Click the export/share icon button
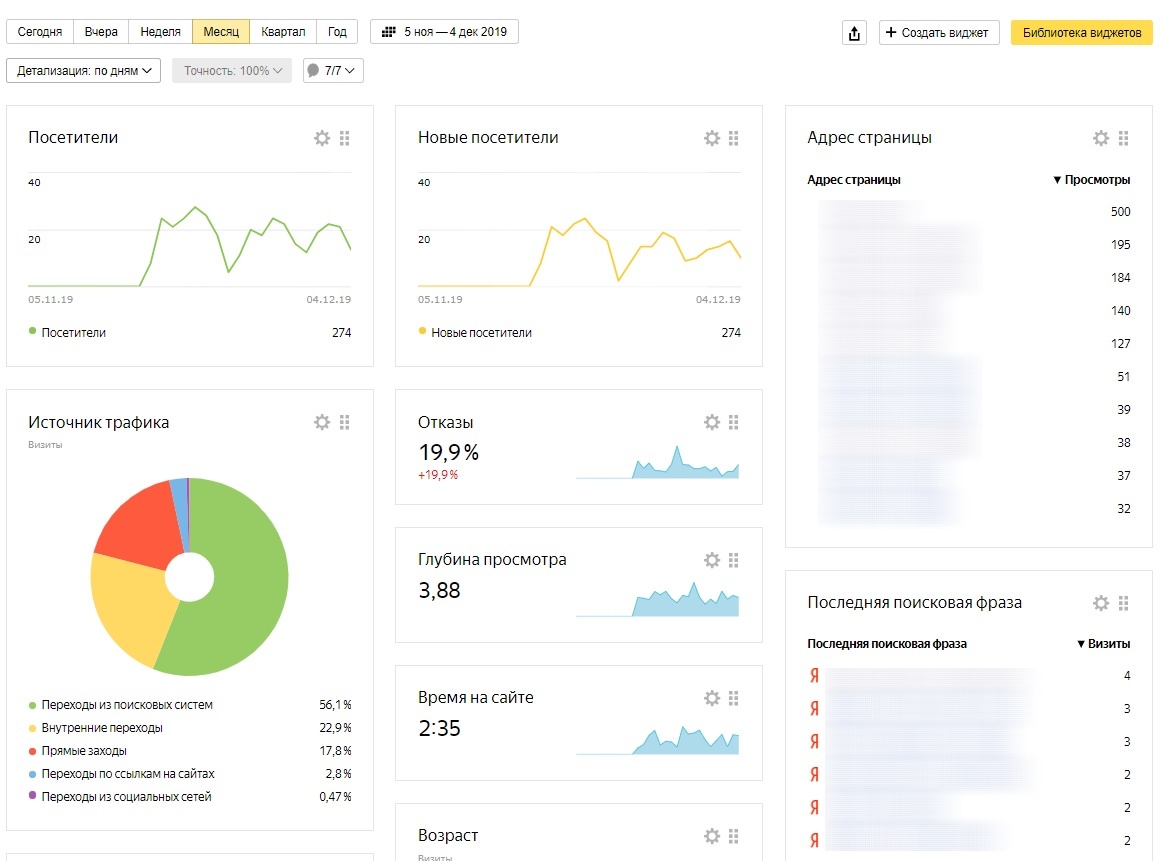1165x861 pixels. [854, 33]
